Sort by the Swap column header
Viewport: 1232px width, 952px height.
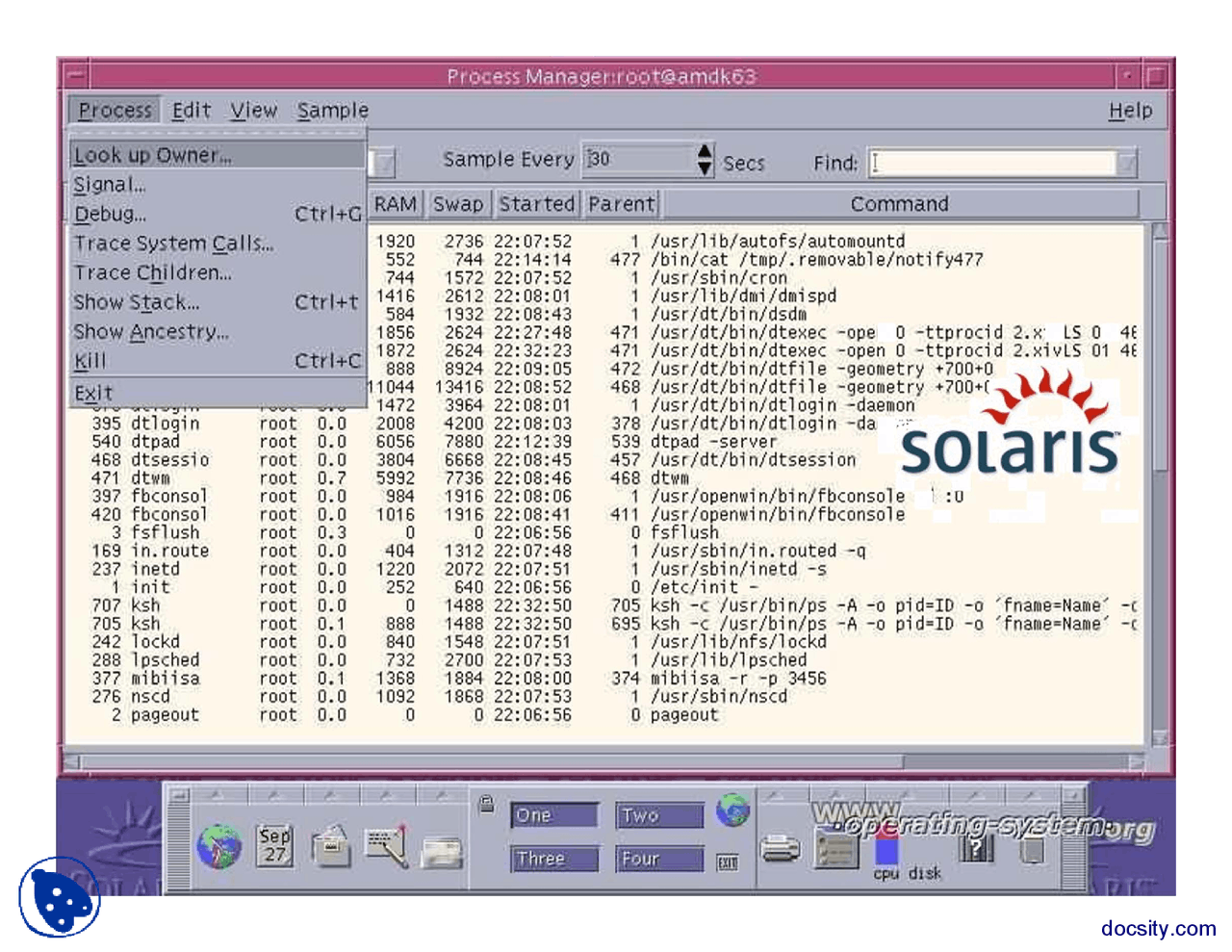coord(458,204)
